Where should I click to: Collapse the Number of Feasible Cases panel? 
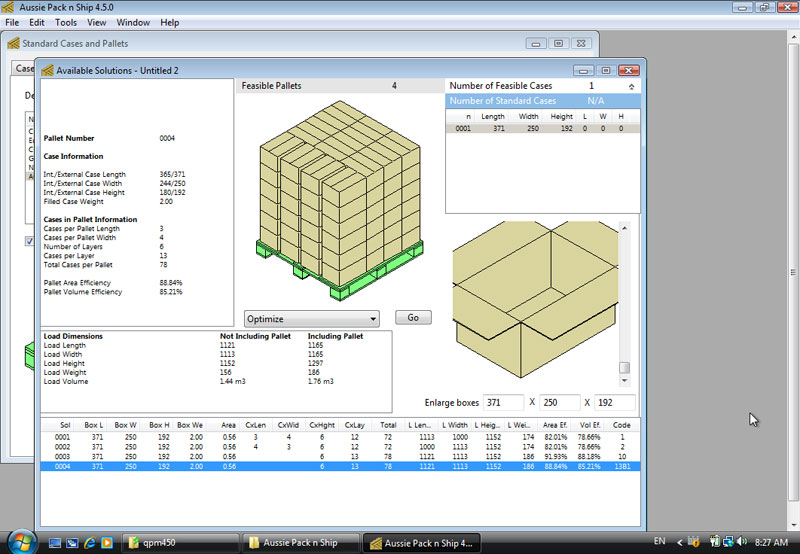[x=632, y=87]
